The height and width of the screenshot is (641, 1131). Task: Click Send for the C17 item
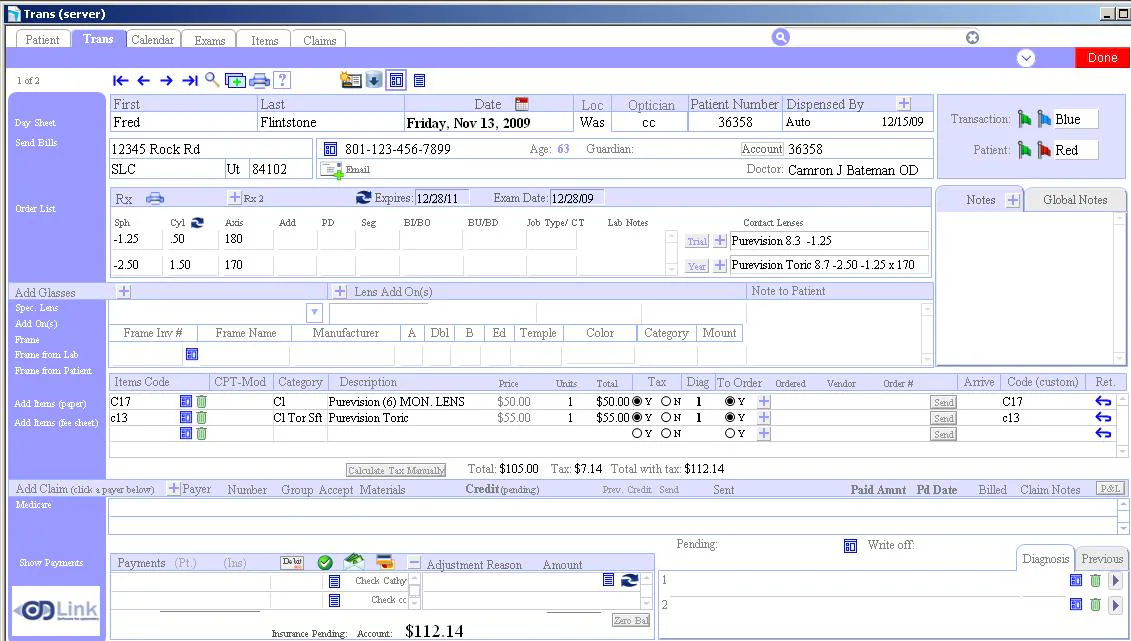point(943,402)
